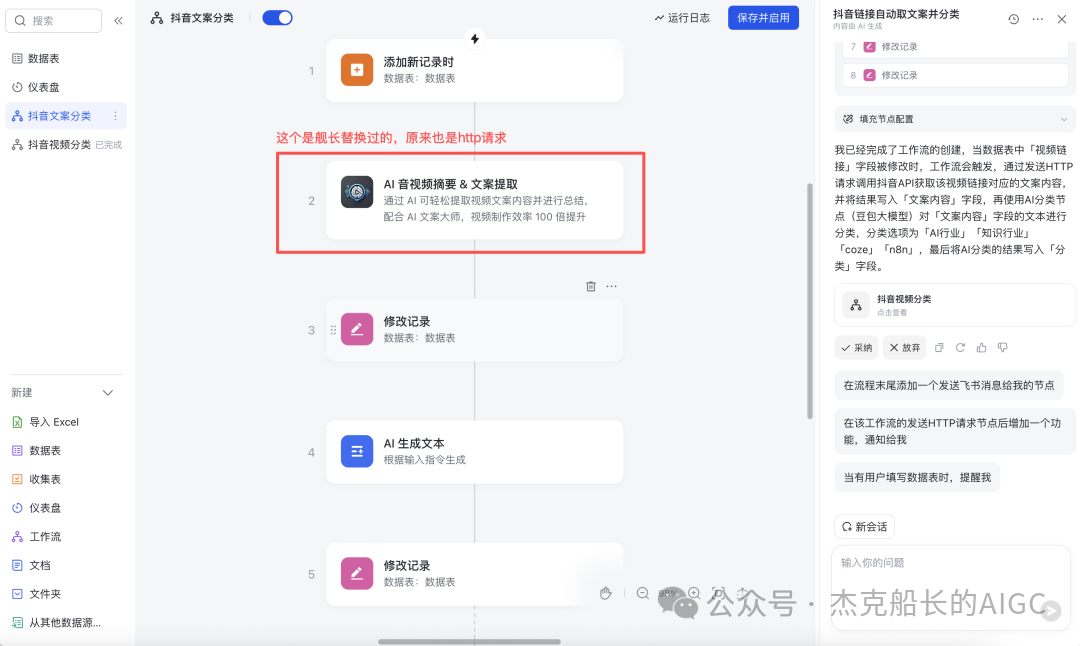Pick suggestion 在流程末尾添加一个发送飞书消息

pos(948,386)
